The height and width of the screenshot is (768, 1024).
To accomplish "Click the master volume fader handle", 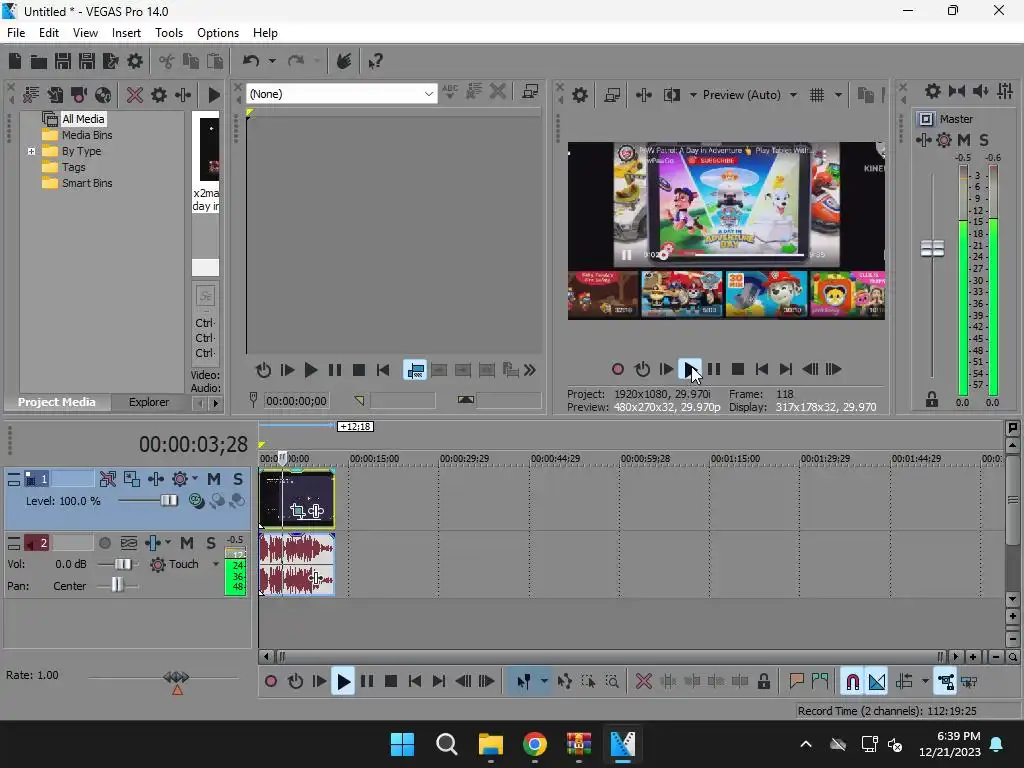I will 932,248.
